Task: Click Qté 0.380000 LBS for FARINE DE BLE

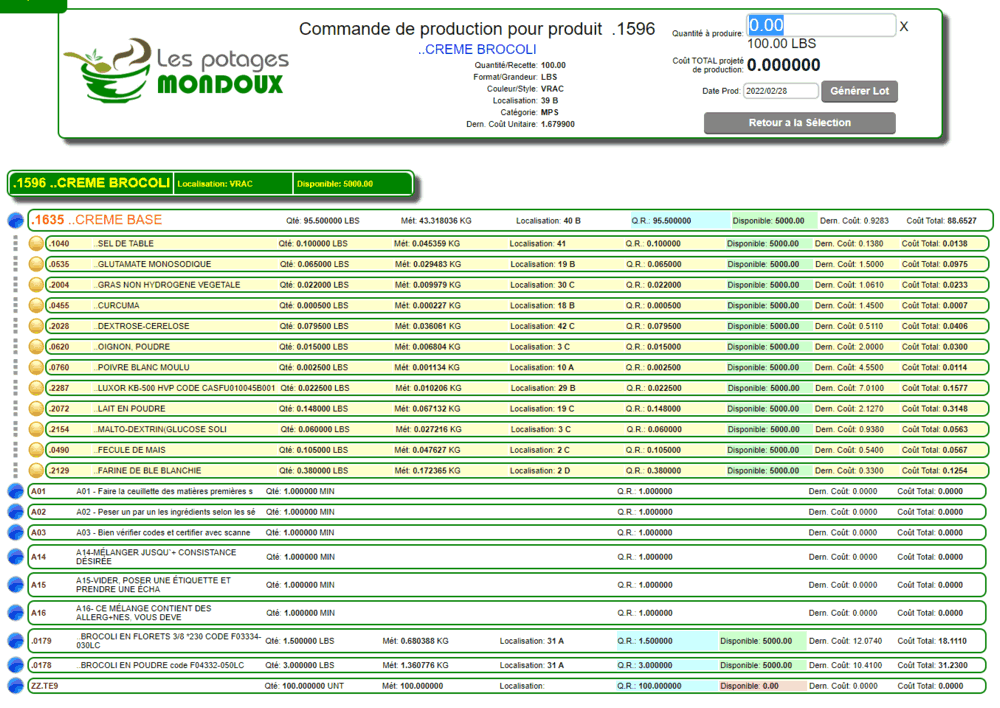Action: pyautogui.click(x=314, y=471)
